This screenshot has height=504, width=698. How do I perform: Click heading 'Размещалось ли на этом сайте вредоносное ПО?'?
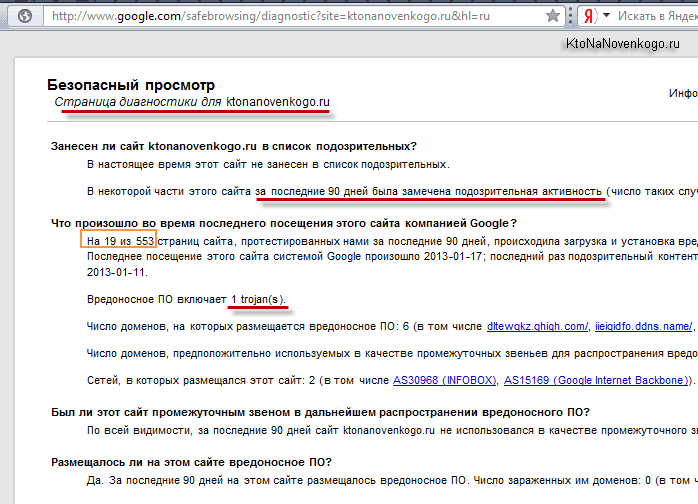point(191,462)
